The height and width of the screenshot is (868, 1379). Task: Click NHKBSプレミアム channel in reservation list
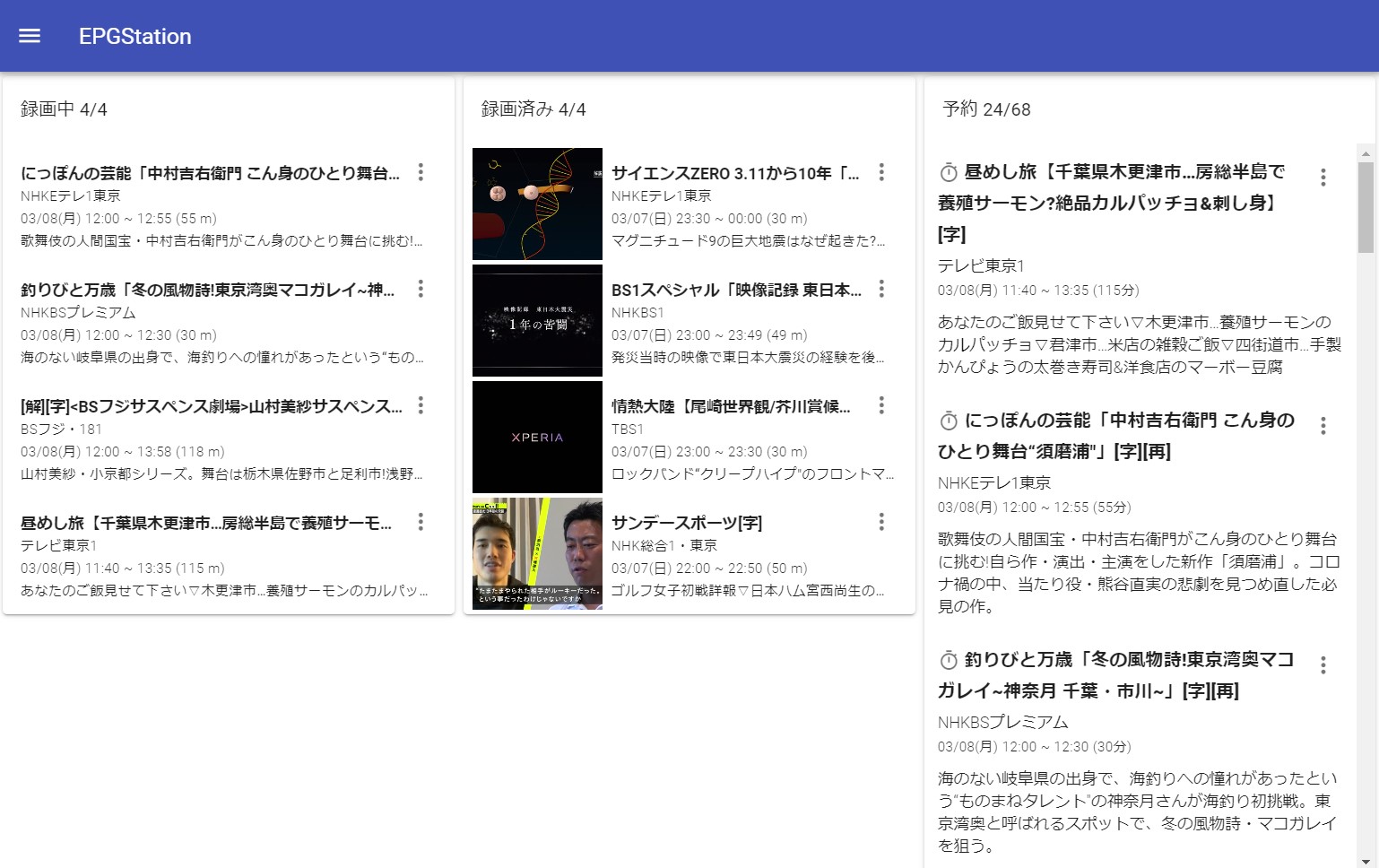[x=1003, y=722]
